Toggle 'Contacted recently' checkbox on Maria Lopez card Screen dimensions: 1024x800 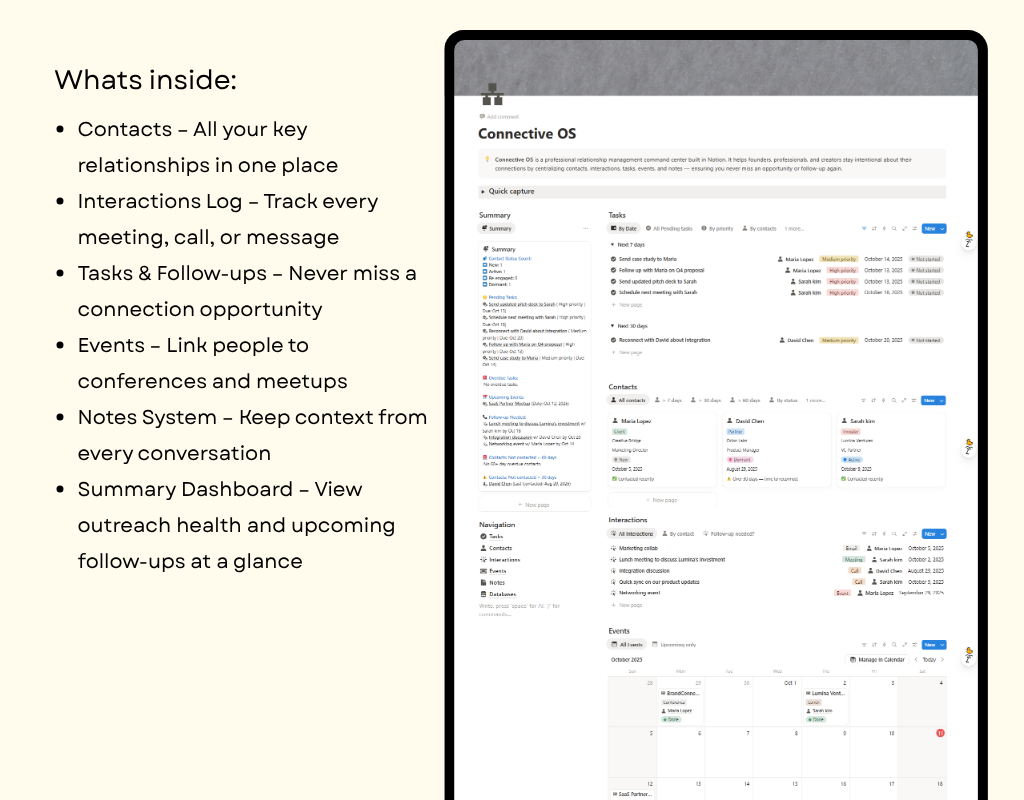tap(615, 479)
